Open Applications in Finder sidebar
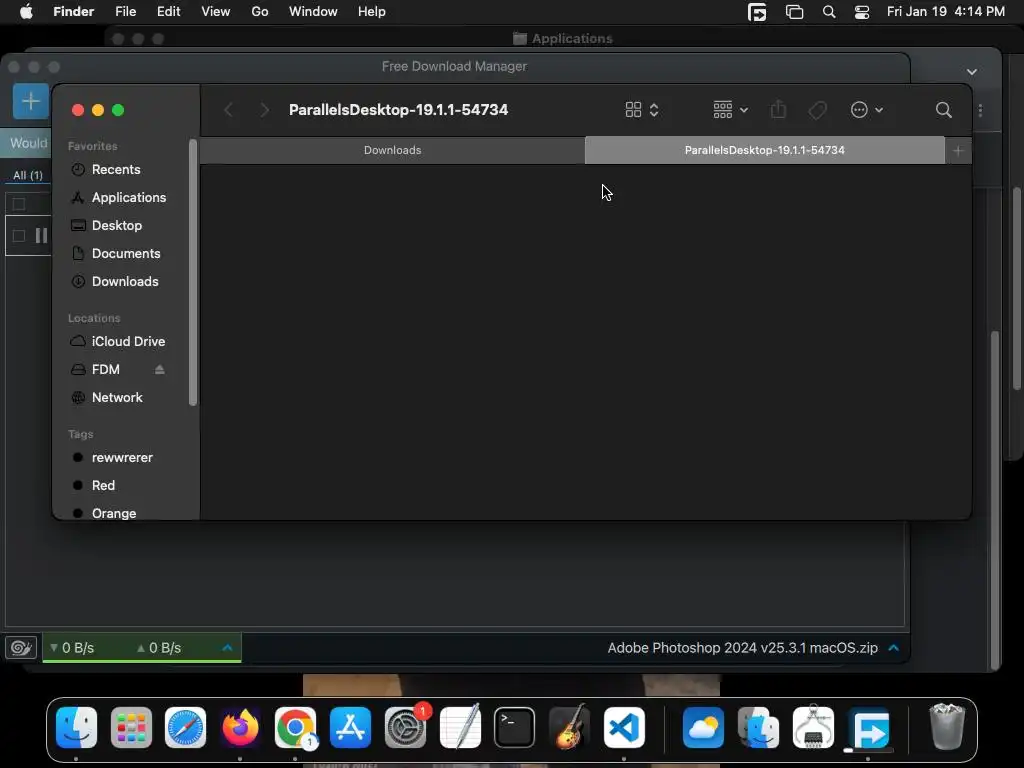 129,198
